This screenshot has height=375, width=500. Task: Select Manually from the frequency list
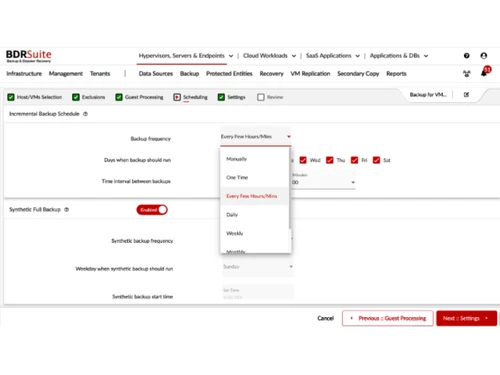[x=255, y=159]
